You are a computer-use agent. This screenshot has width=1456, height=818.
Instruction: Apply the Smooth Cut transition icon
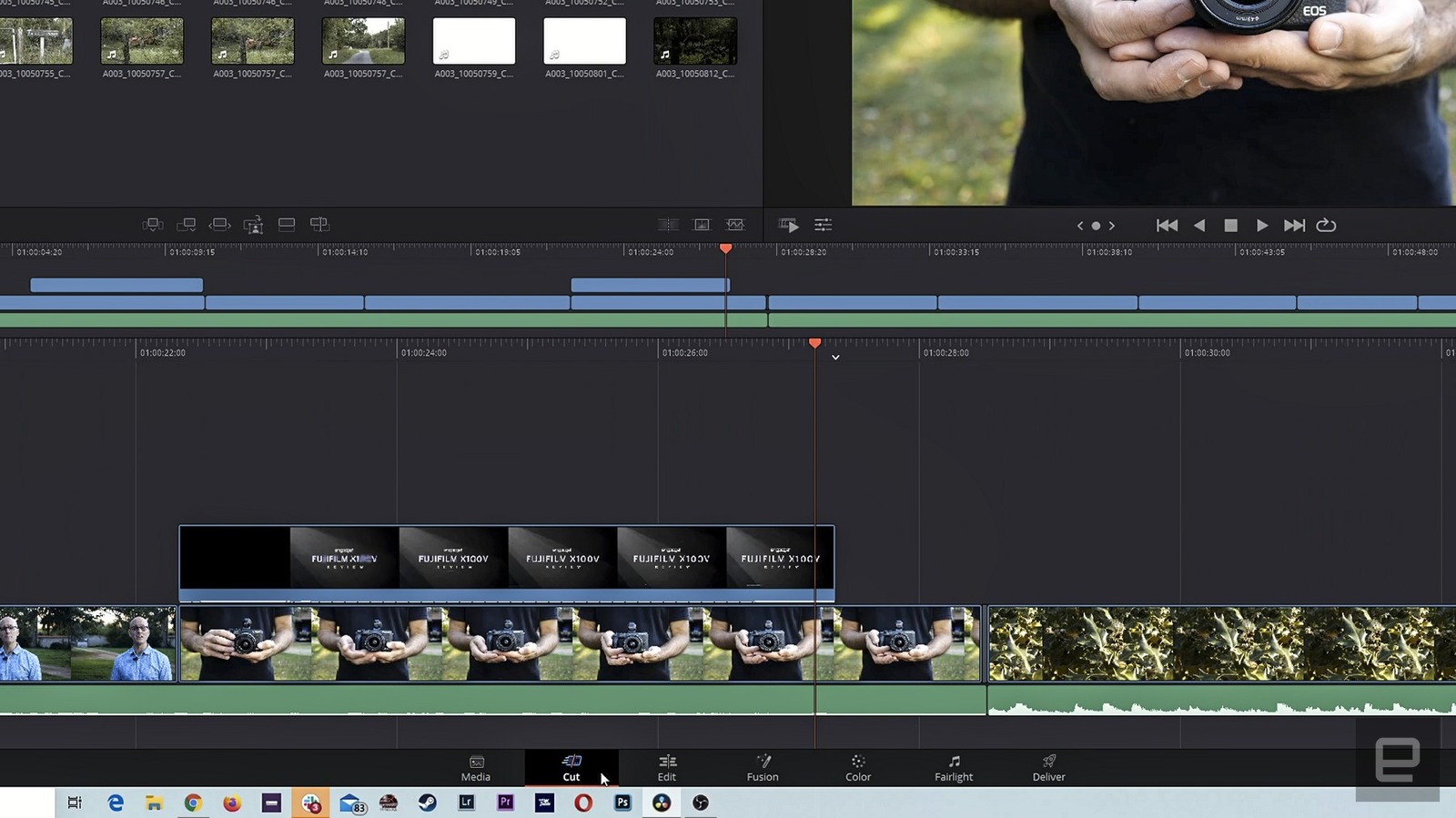tap(735, 225)
